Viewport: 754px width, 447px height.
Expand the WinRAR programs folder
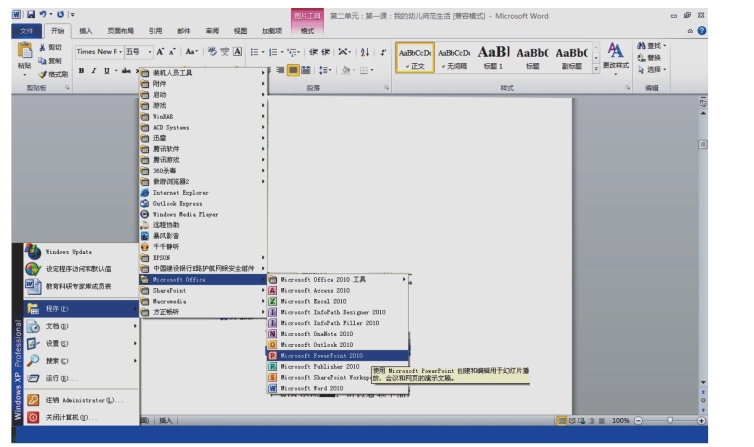pos(203,116)
